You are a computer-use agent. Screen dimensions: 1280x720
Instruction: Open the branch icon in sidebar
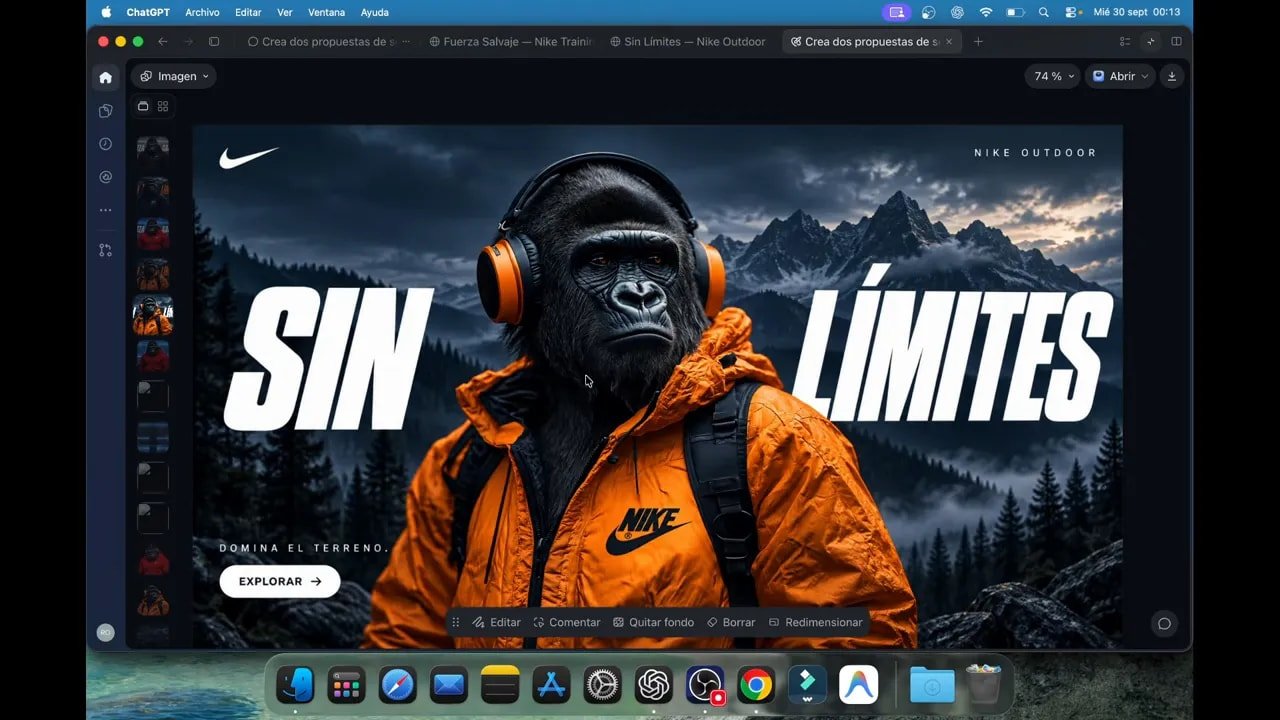(x=105, y=250)
